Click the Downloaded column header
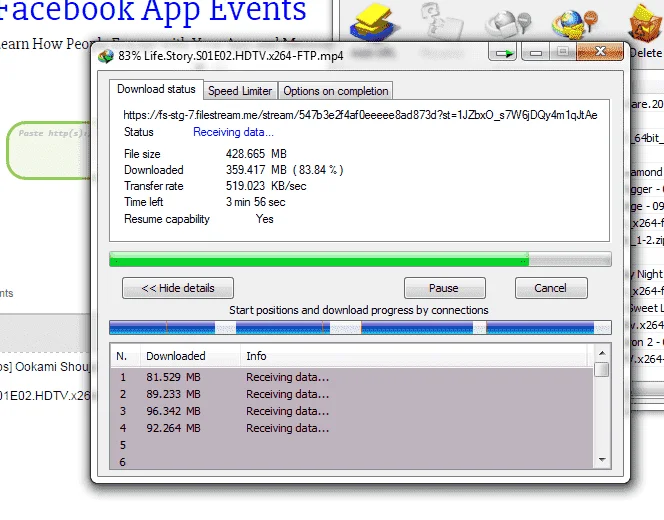664x520 pixels. click(190, 357)
